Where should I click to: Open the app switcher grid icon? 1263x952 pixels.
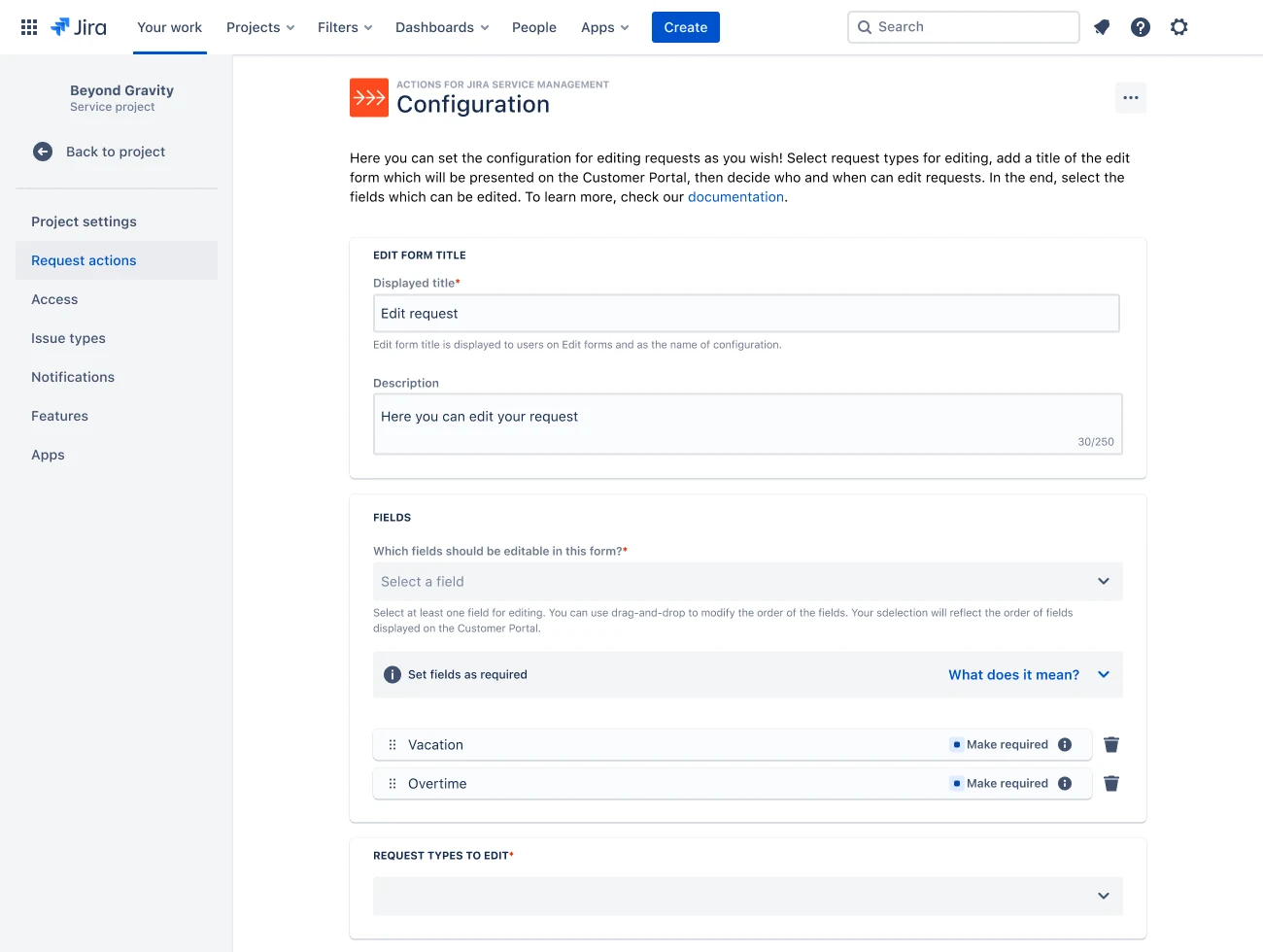click(29, 27)
